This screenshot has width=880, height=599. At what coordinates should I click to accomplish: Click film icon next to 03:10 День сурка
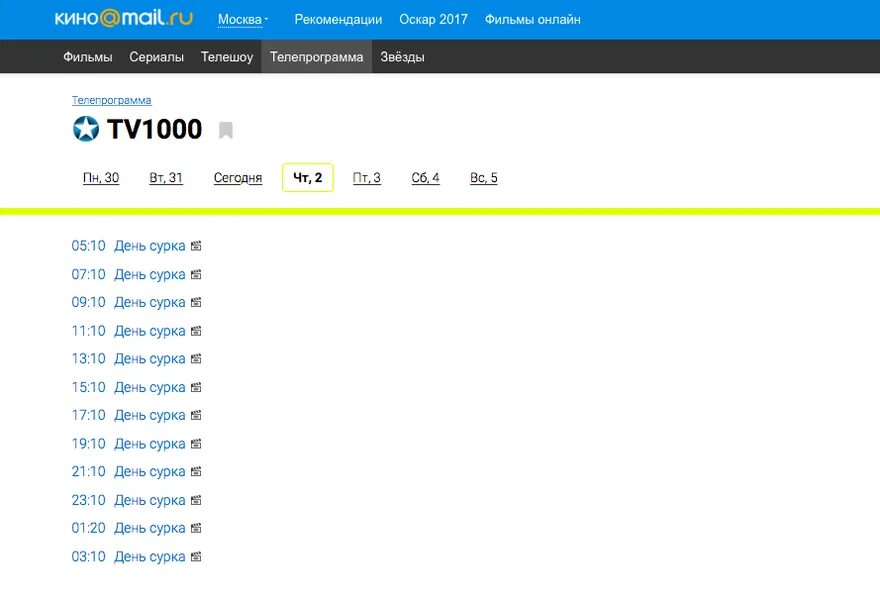click(196, 557)
